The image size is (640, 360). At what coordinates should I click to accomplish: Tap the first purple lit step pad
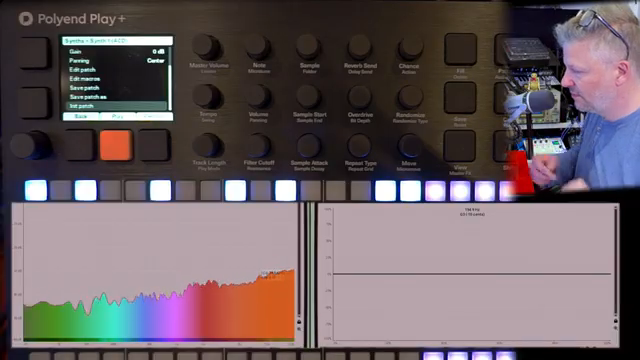(435, 191)
